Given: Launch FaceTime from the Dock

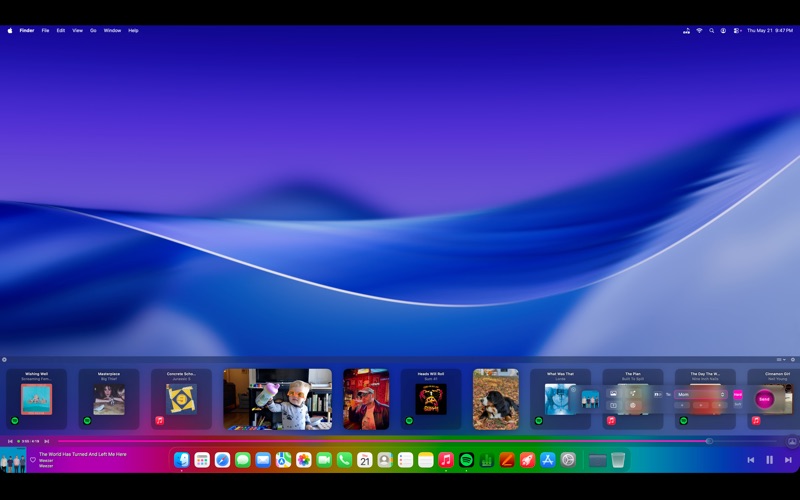Looking at the screenshot, I should [x=324, y=460].
